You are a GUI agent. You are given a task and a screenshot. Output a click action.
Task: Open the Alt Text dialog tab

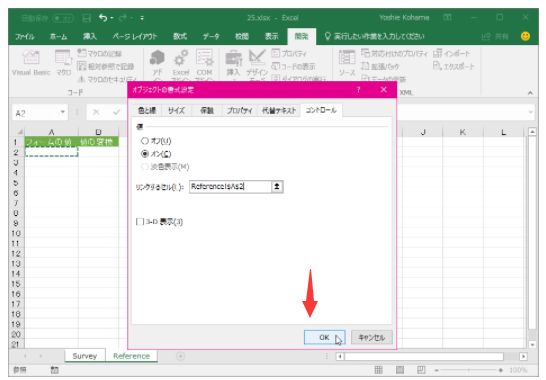click(x=279, y=110)
